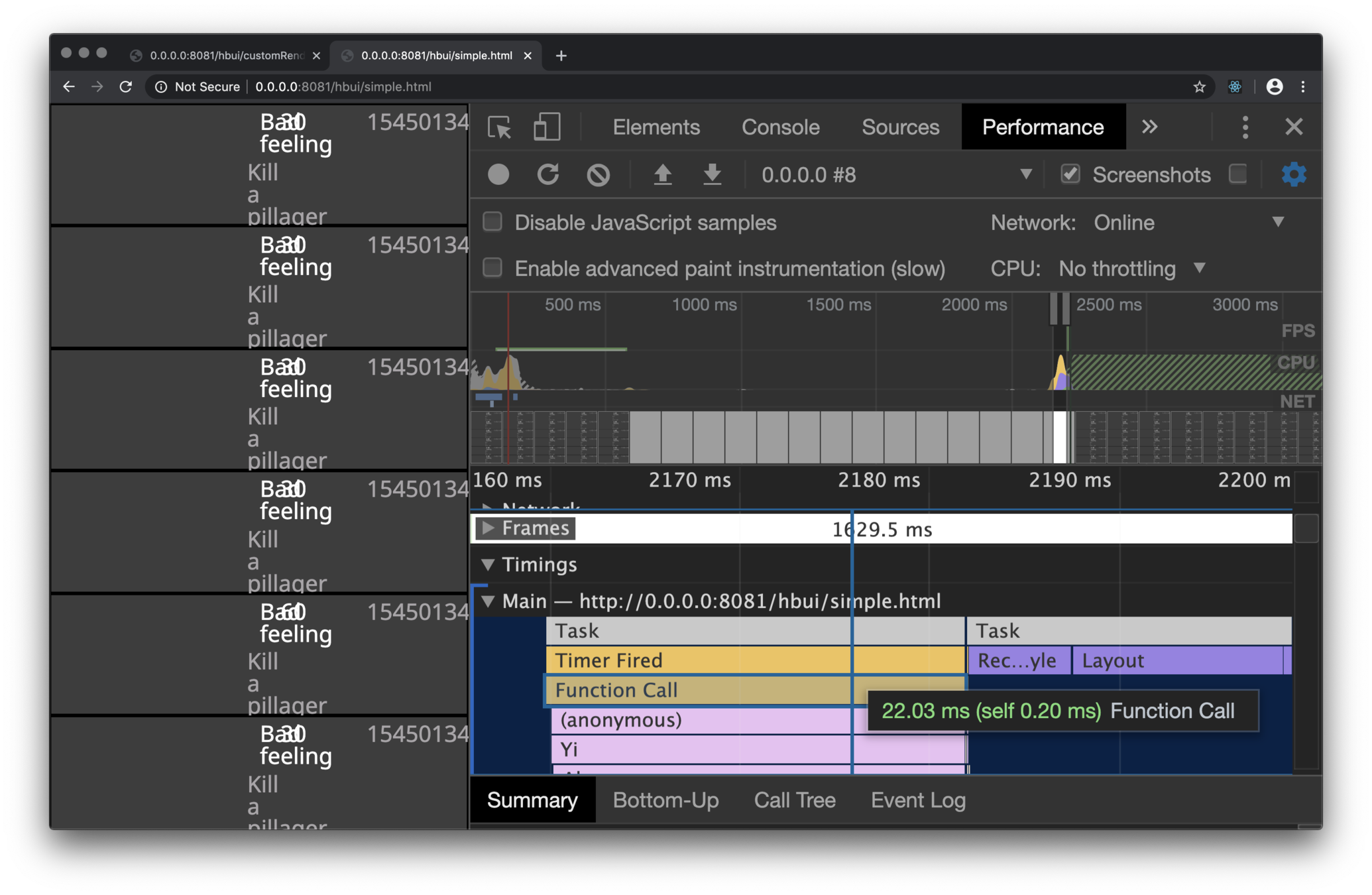Click the Record performance button
1372x895 pixels.
coord(498,175)
